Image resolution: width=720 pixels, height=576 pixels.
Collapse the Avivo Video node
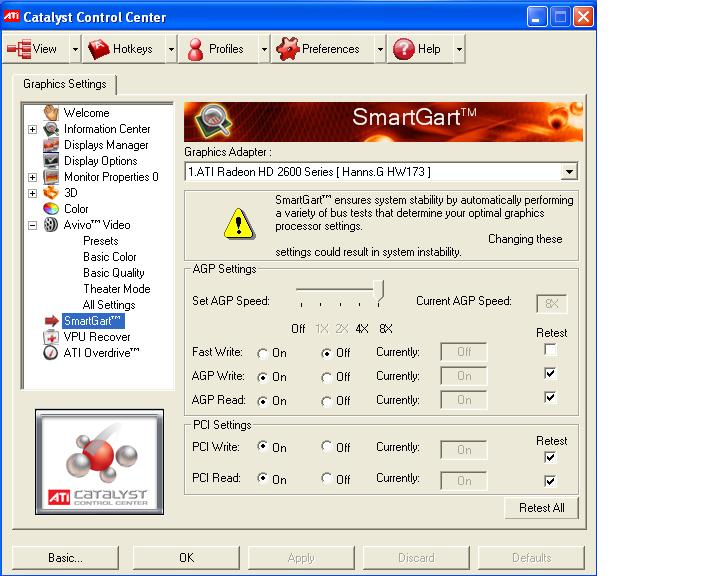[x=32, y=226]
